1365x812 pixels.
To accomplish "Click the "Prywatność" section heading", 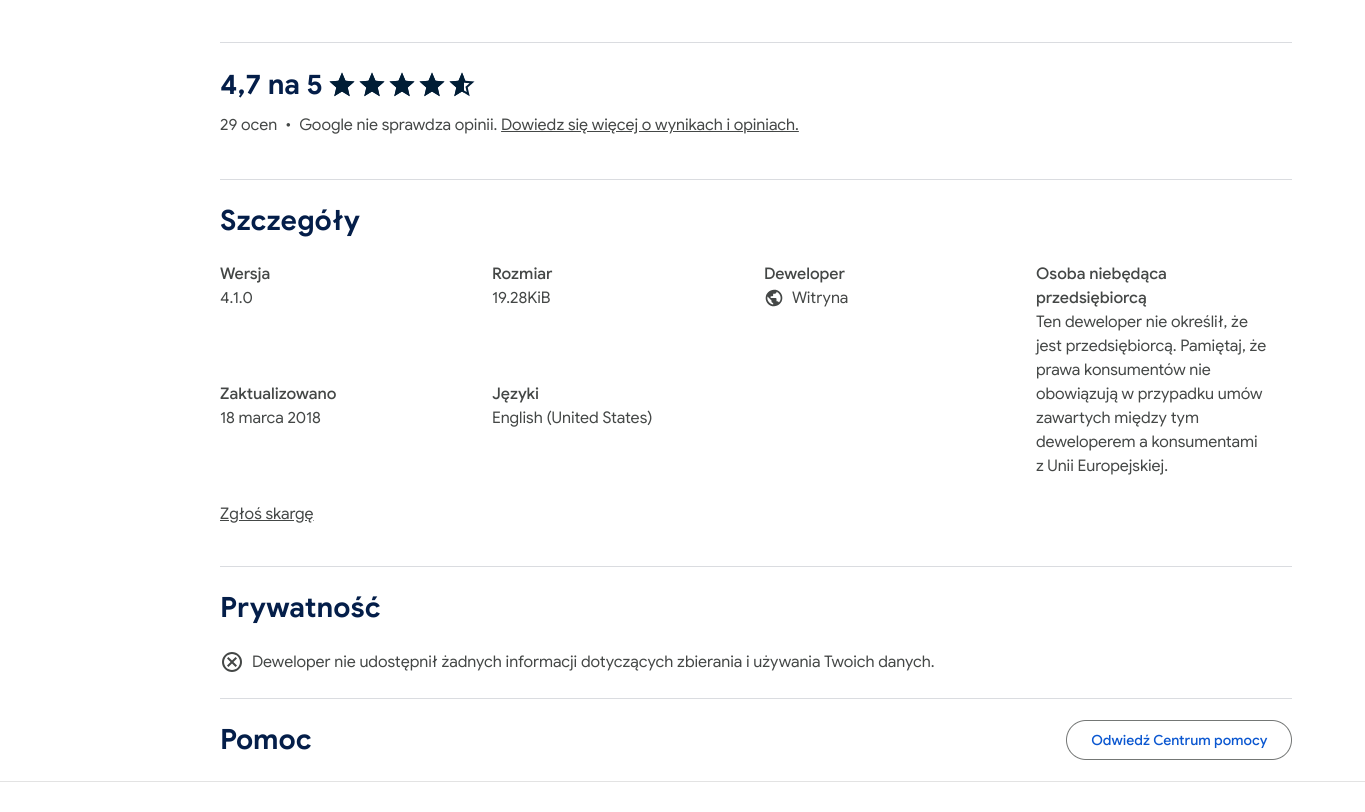I will pos(300,607).
